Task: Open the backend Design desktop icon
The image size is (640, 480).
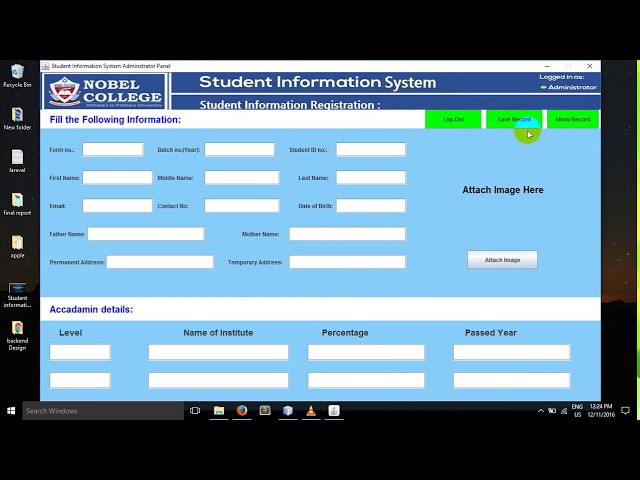Action: tap(17, 336)
